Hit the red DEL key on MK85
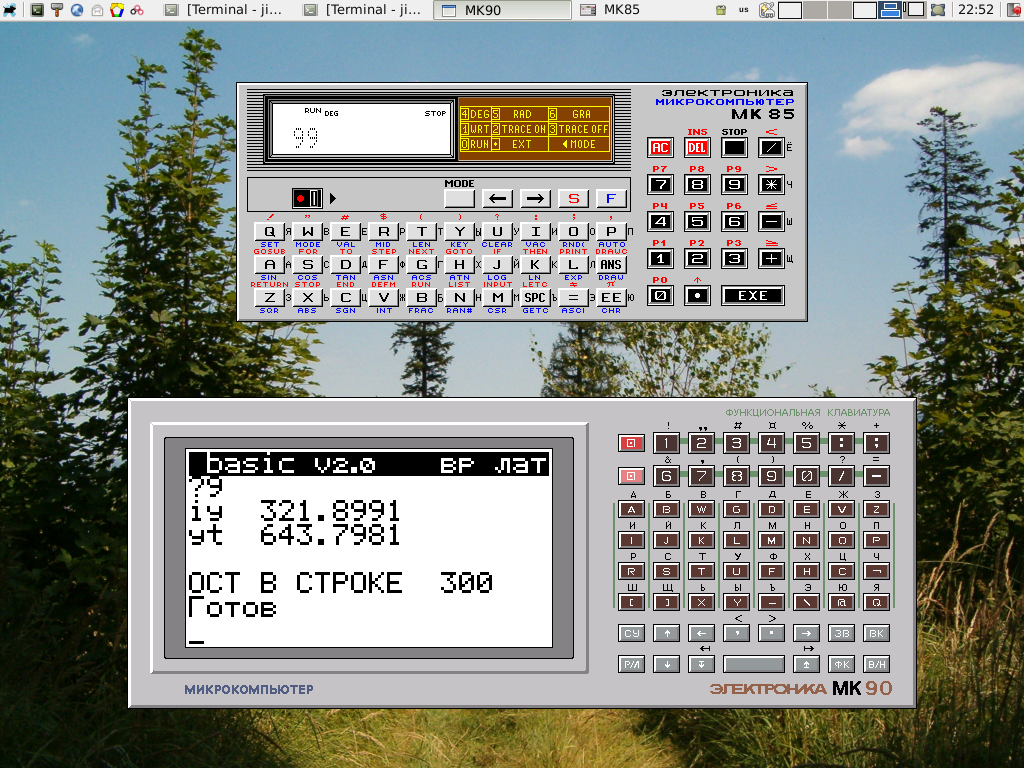 click(x=697, y=148)
